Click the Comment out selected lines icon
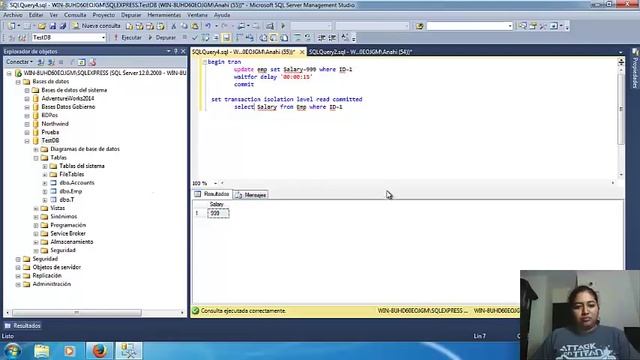640x360 pixels. [298, 38]
